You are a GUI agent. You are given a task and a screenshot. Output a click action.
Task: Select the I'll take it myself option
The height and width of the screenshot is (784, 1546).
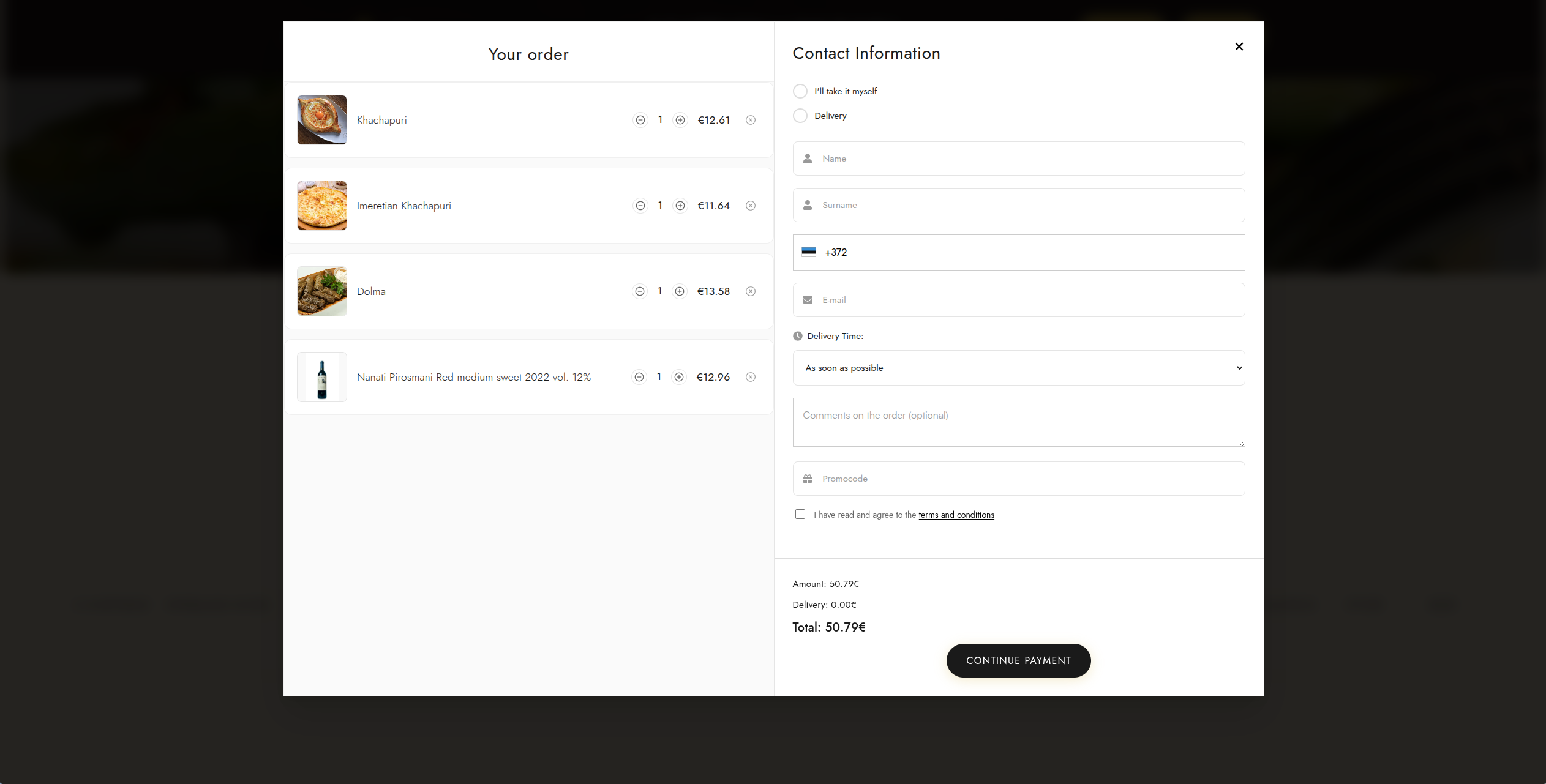click(800, 91)
